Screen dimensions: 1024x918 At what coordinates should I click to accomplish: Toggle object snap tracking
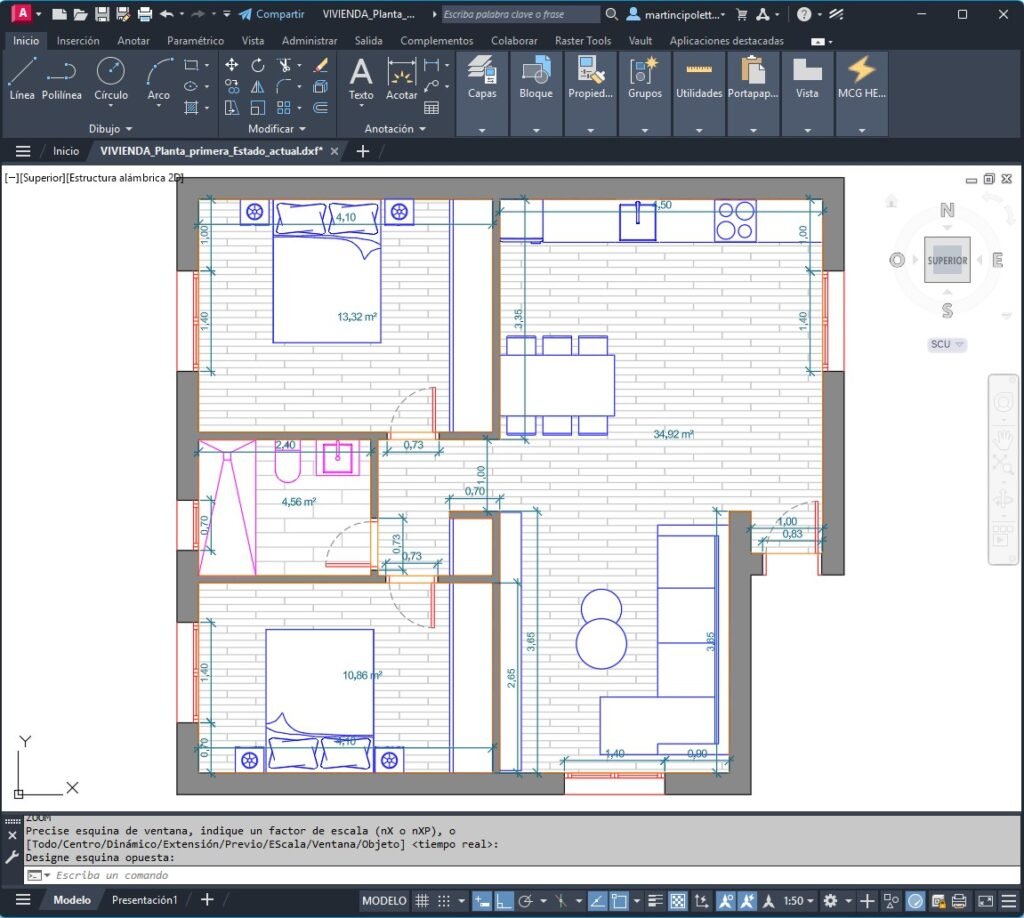[598, 901]
